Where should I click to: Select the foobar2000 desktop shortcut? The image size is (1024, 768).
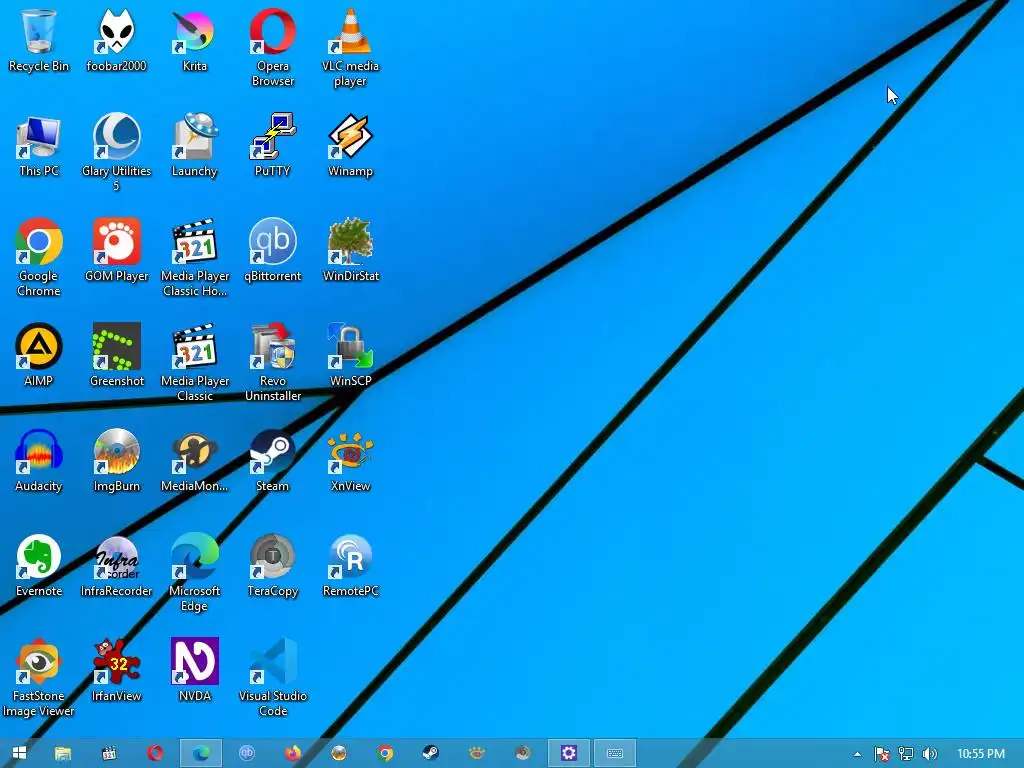[x=116, y=40]
